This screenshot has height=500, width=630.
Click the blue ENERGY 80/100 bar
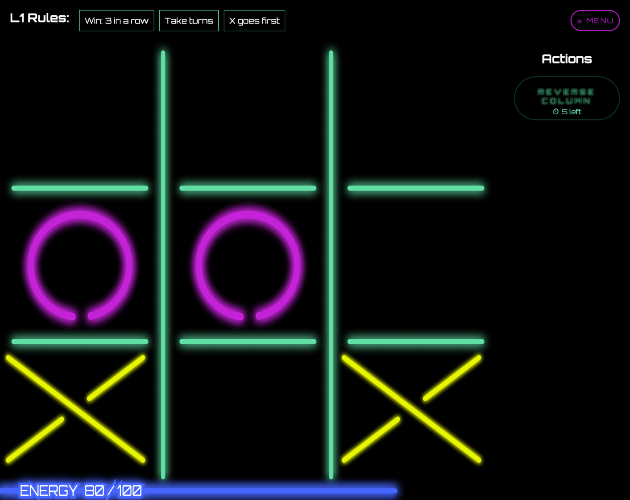click(199, 491)
